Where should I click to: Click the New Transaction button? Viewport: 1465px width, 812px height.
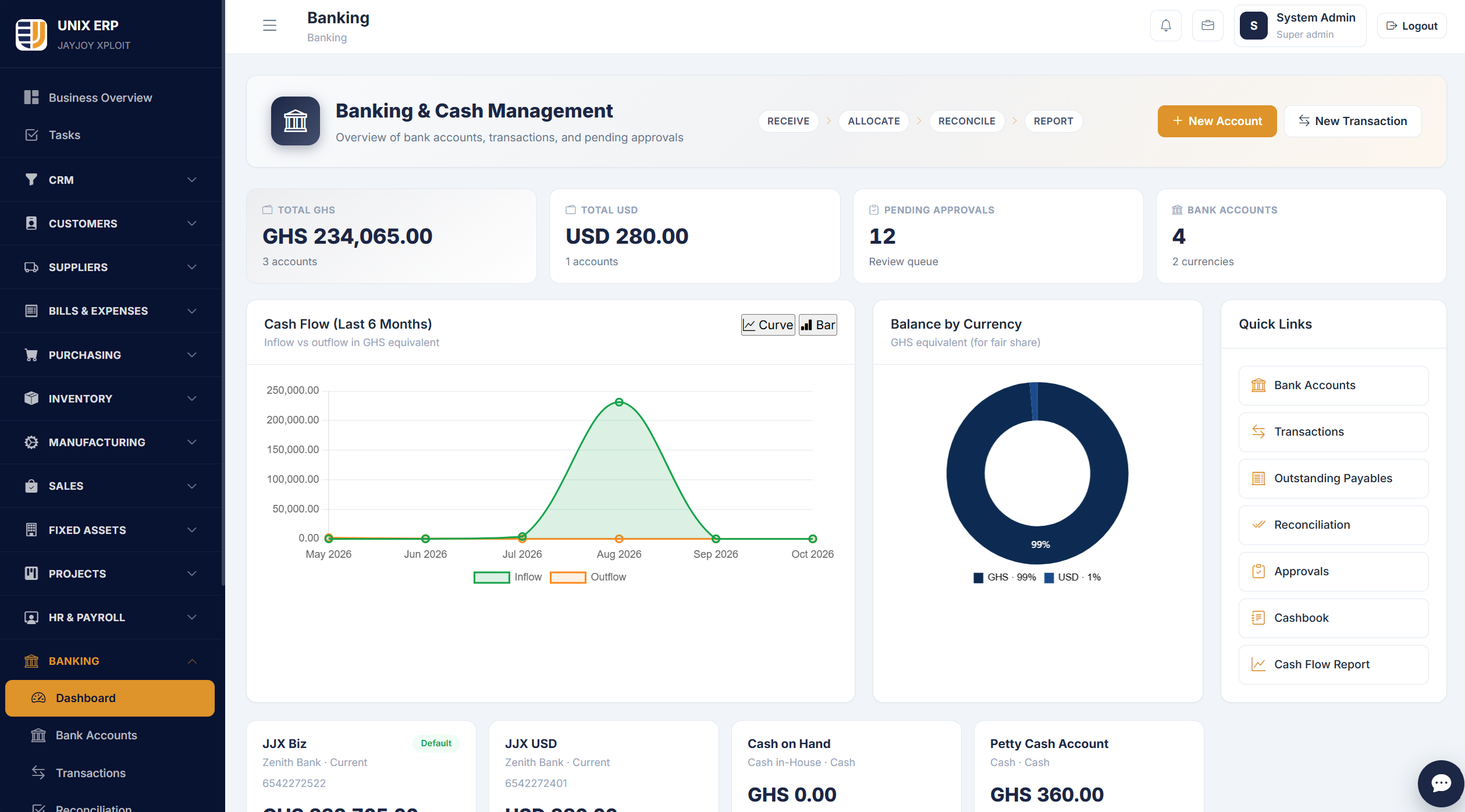[x=1353, y=121]
